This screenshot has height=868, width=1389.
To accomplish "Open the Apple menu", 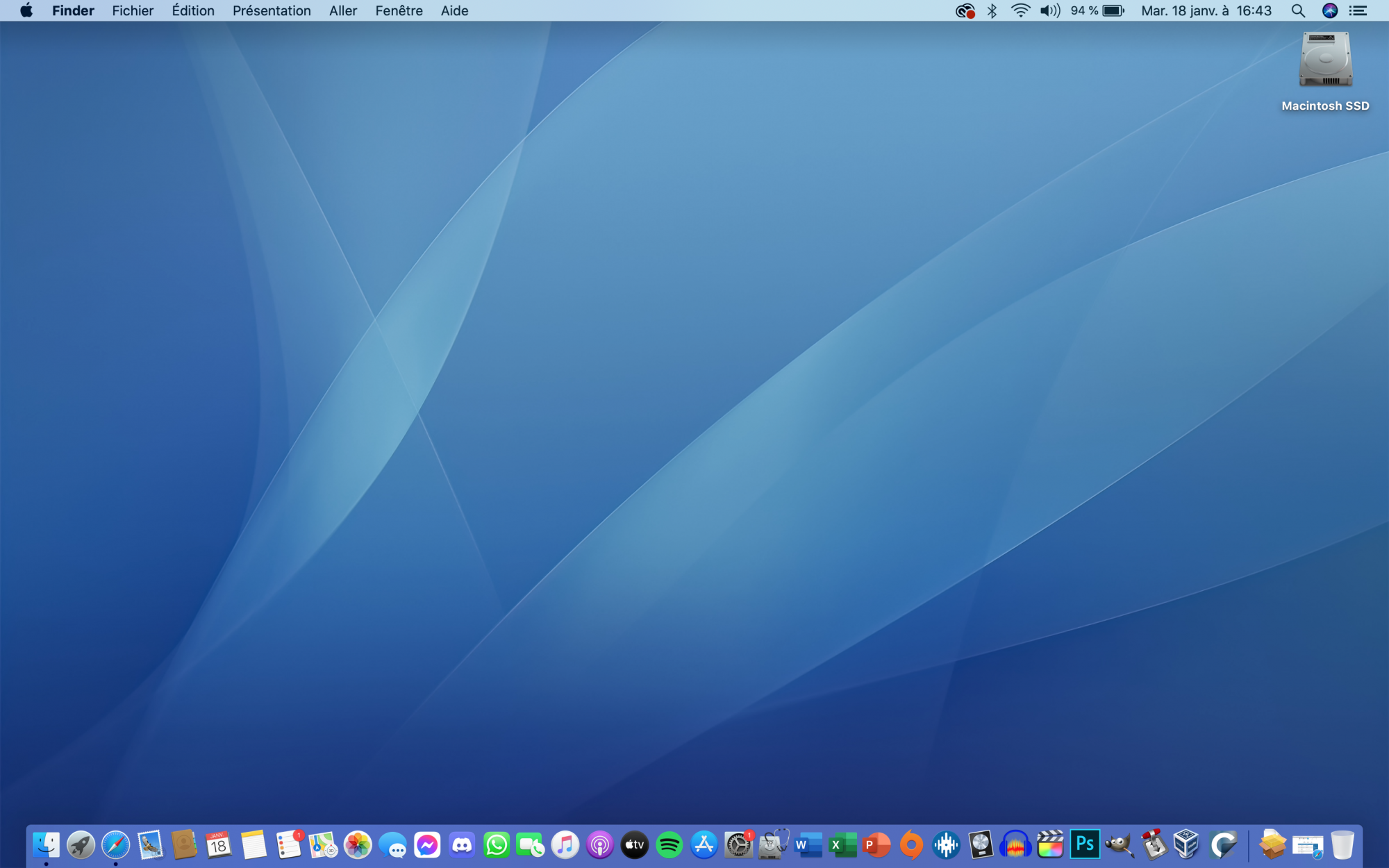I will (26, 10).
